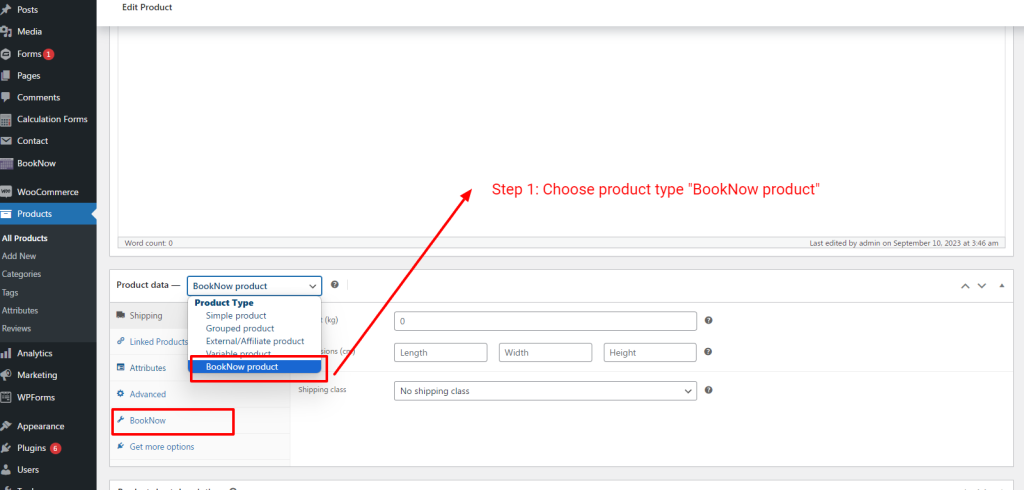Open Analytics menu item
The image size is (1024, 490).
(x=35, y=353)
